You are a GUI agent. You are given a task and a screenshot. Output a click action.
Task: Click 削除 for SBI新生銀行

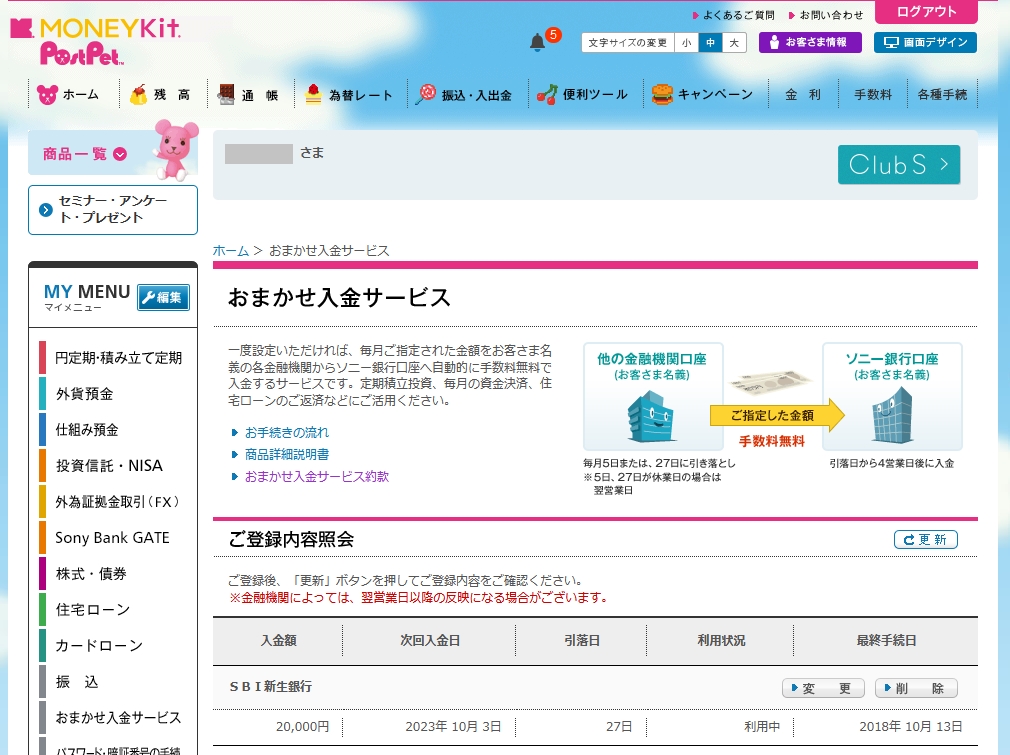tap(916, 688)
